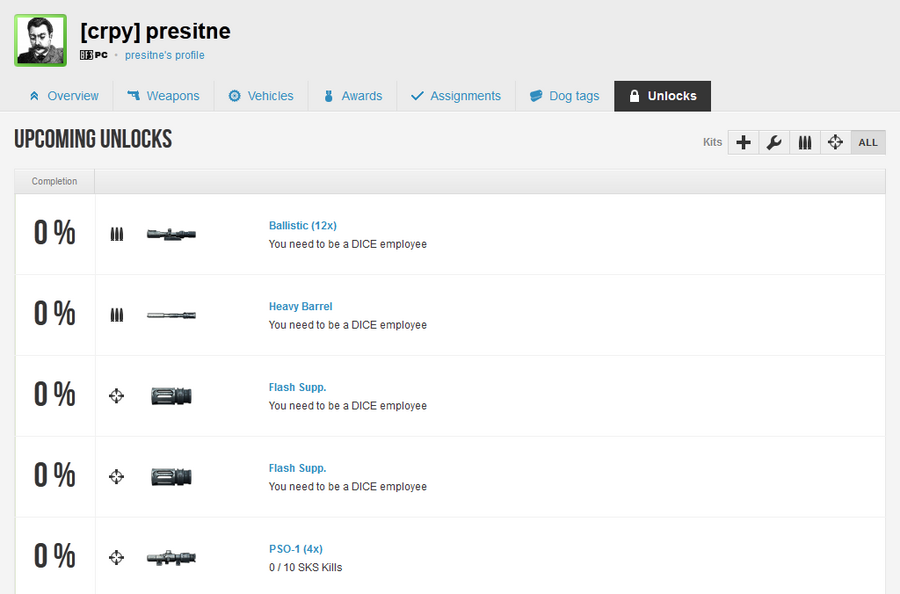Click the Completion column header
The width and height of the screenshot is (900, 594).
pos(54,181)
